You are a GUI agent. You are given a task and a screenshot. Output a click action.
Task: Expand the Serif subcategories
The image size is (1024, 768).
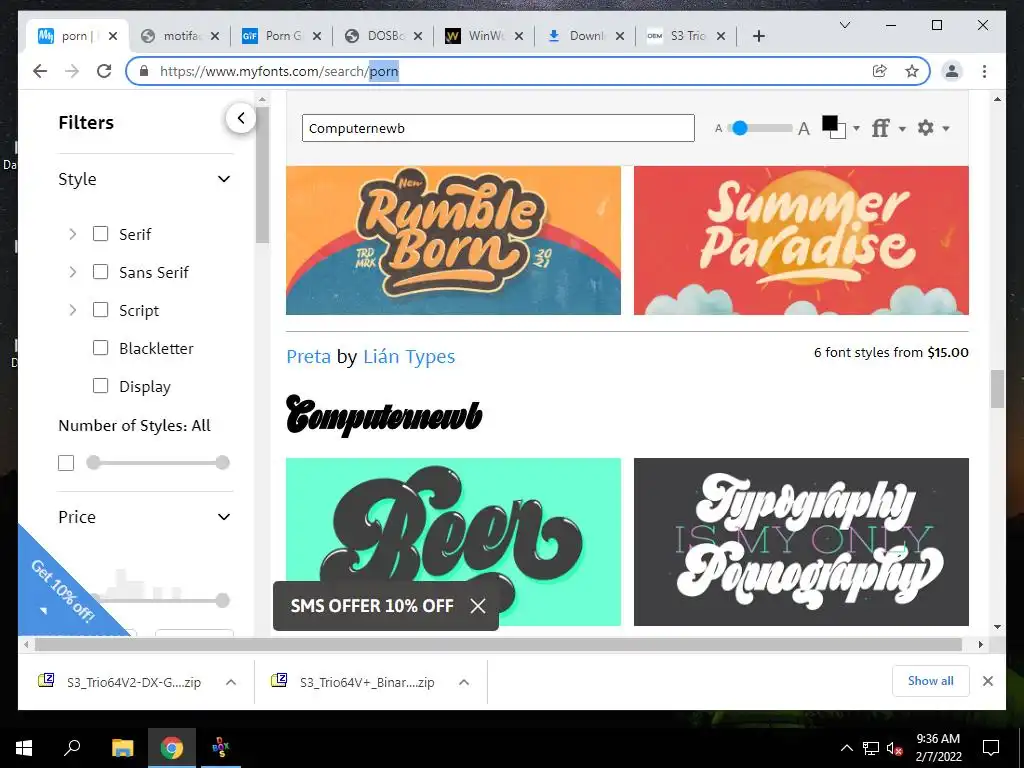pos(72,234)
